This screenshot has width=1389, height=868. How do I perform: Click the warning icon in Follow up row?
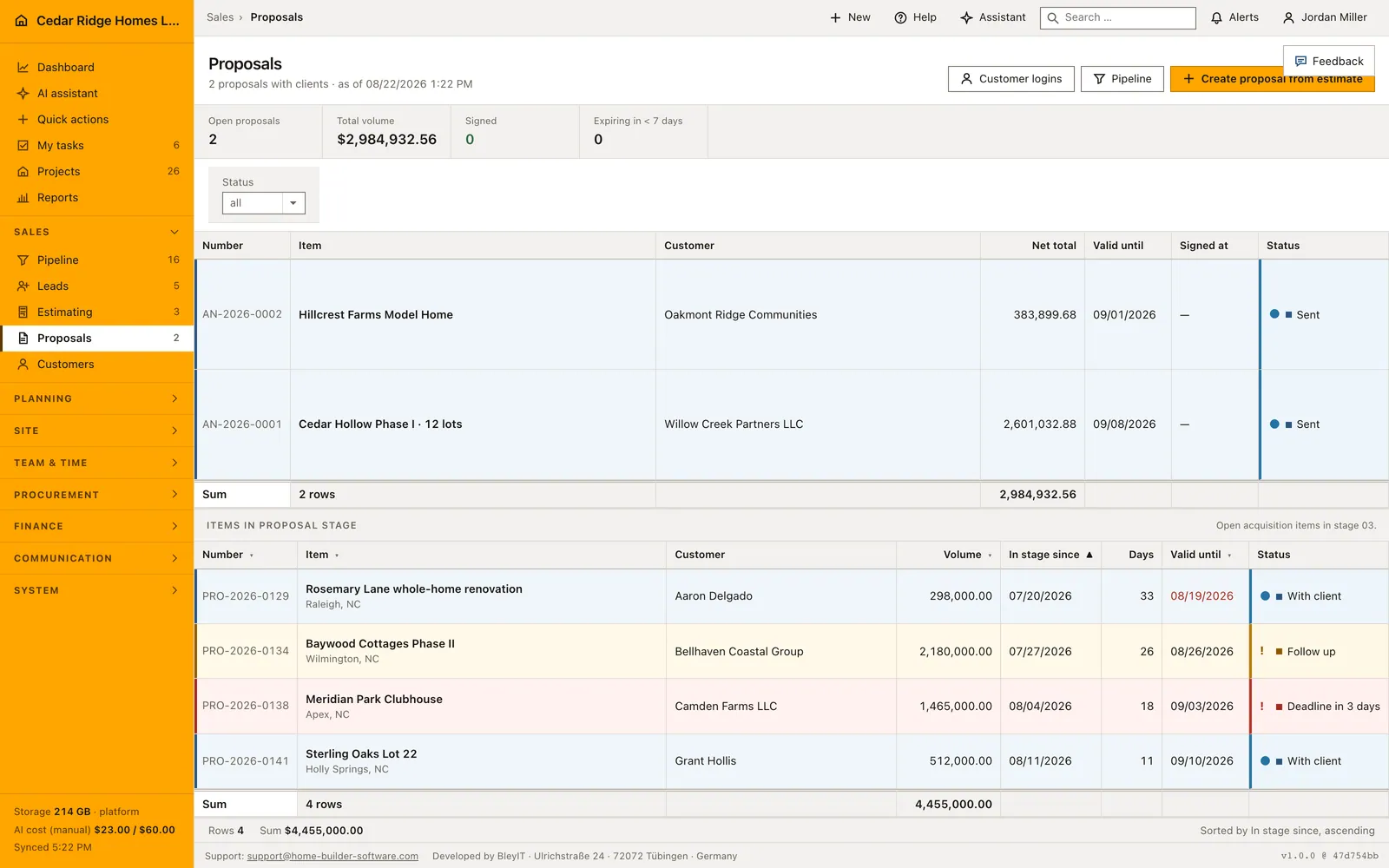coord(1261,651)
